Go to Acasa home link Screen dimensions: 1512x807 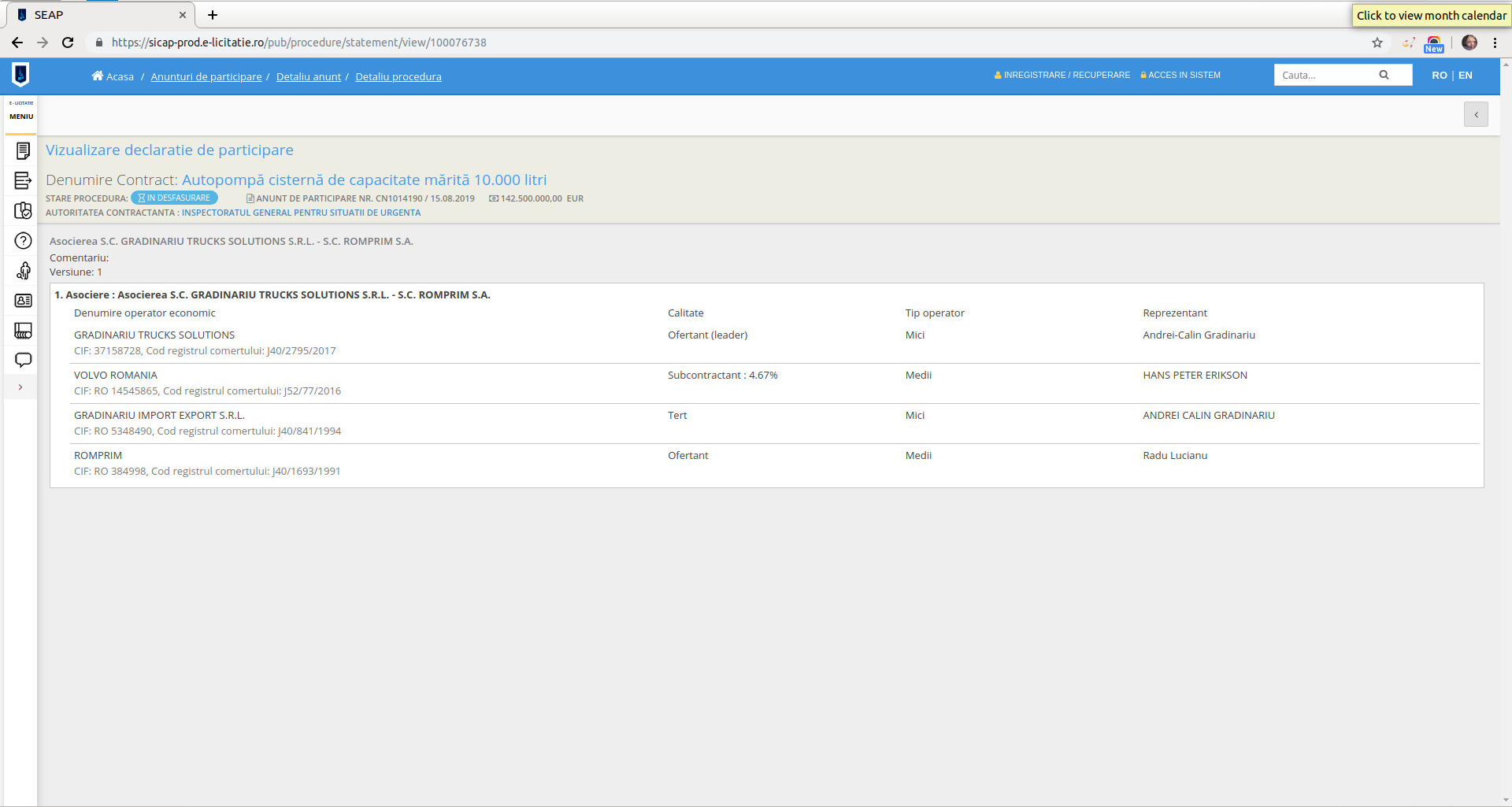pos(113,76)
